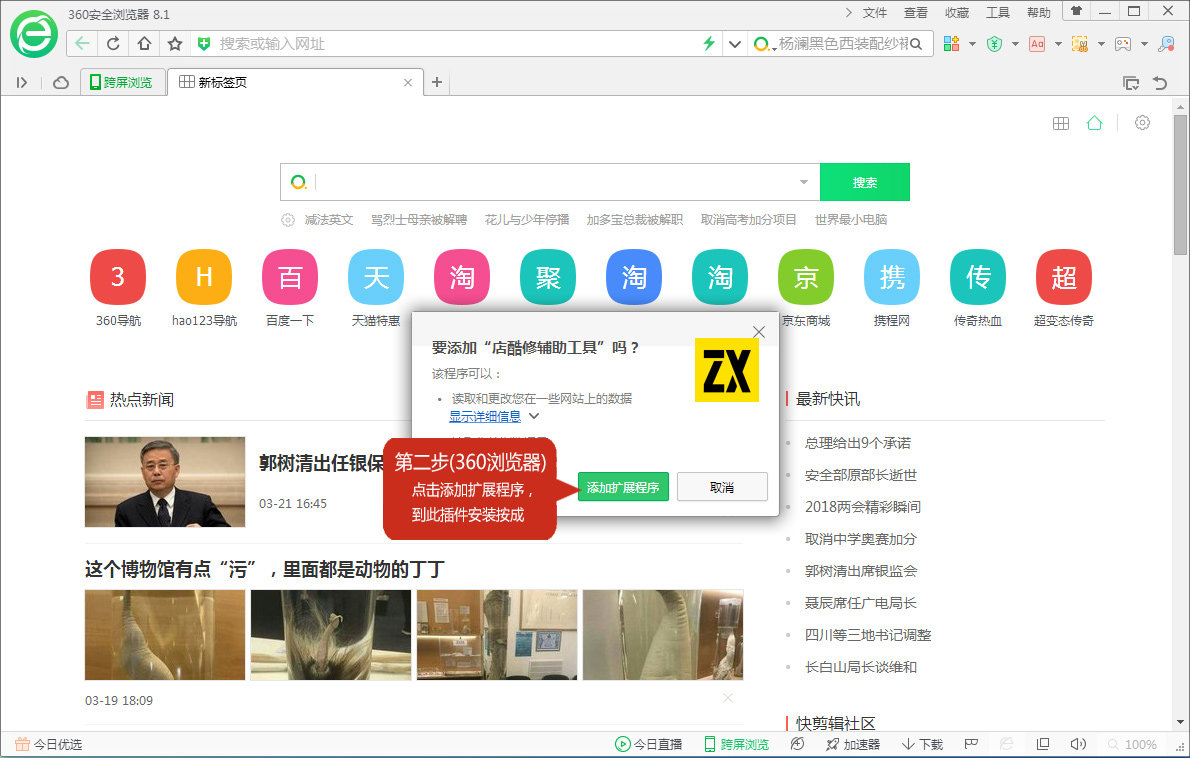The width and height of the screenshot is (1190, 758).
Task: Open a new tab with plus button
Action: point(436,82)
